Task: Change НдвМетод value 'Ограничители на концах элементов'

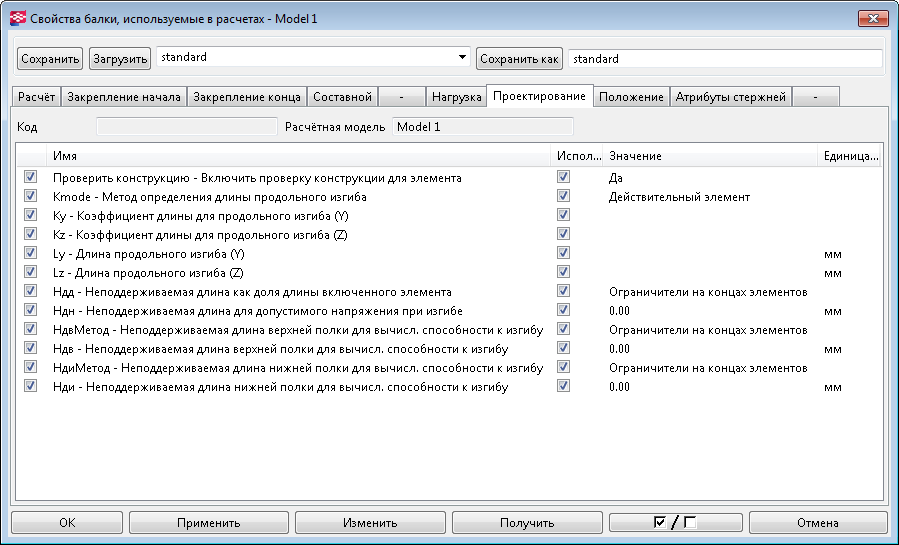Action: (x=710, y=329)
